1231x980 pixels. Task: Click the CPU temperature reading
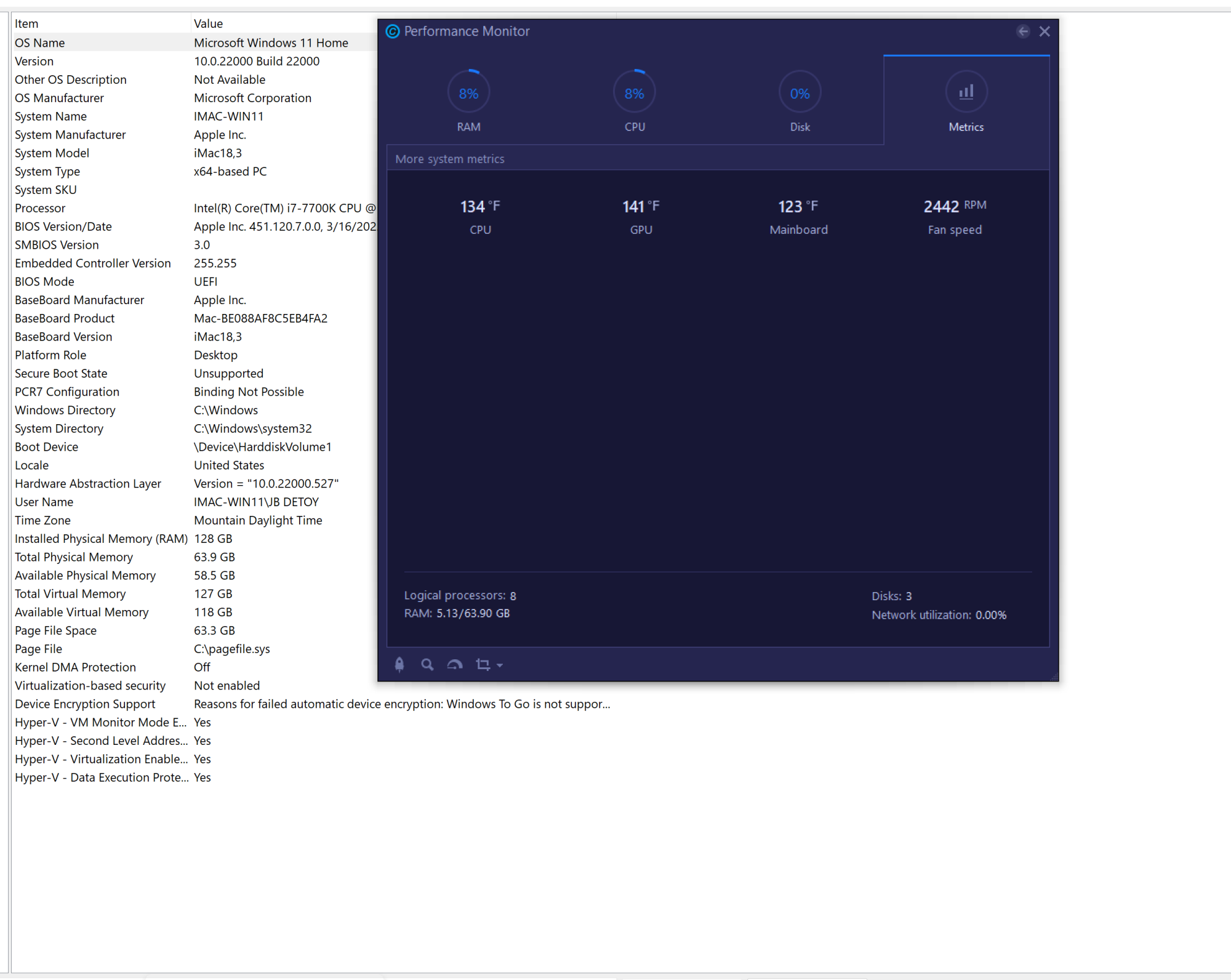pos(479,207)
